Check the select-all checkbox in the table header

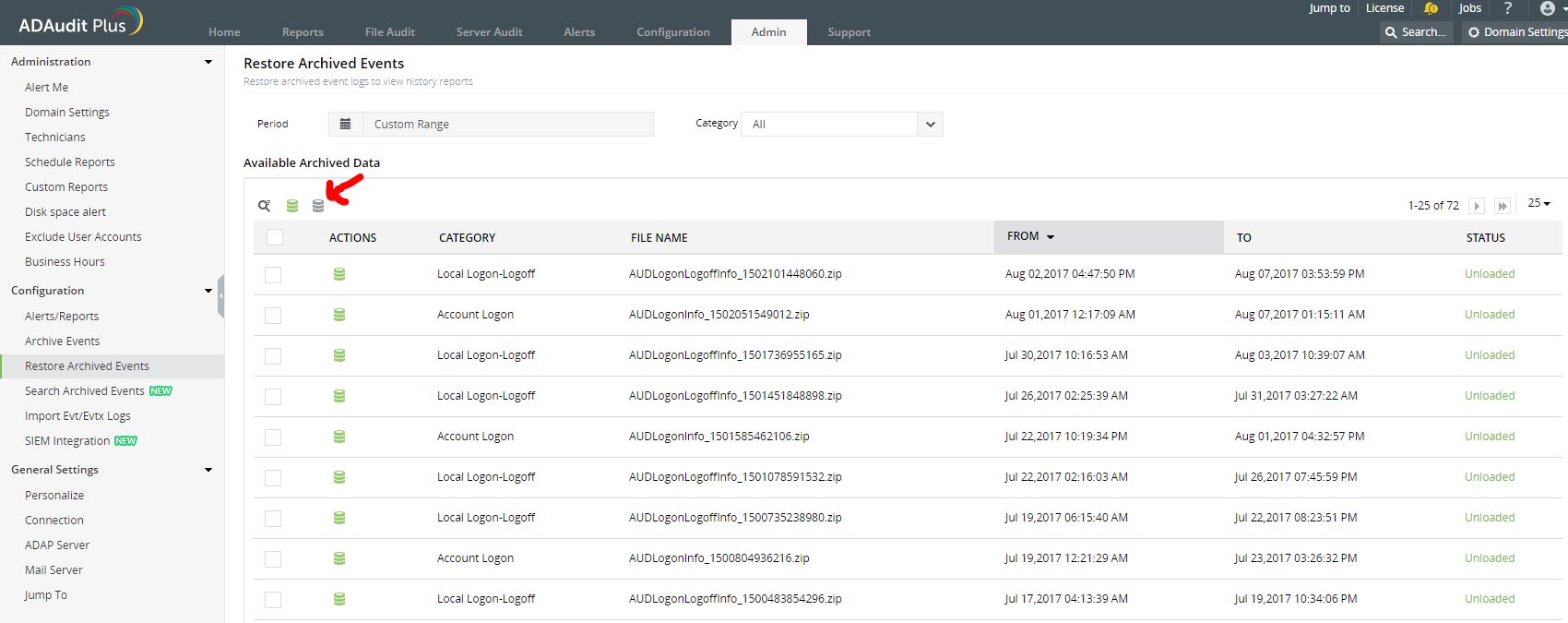(275, 237)
